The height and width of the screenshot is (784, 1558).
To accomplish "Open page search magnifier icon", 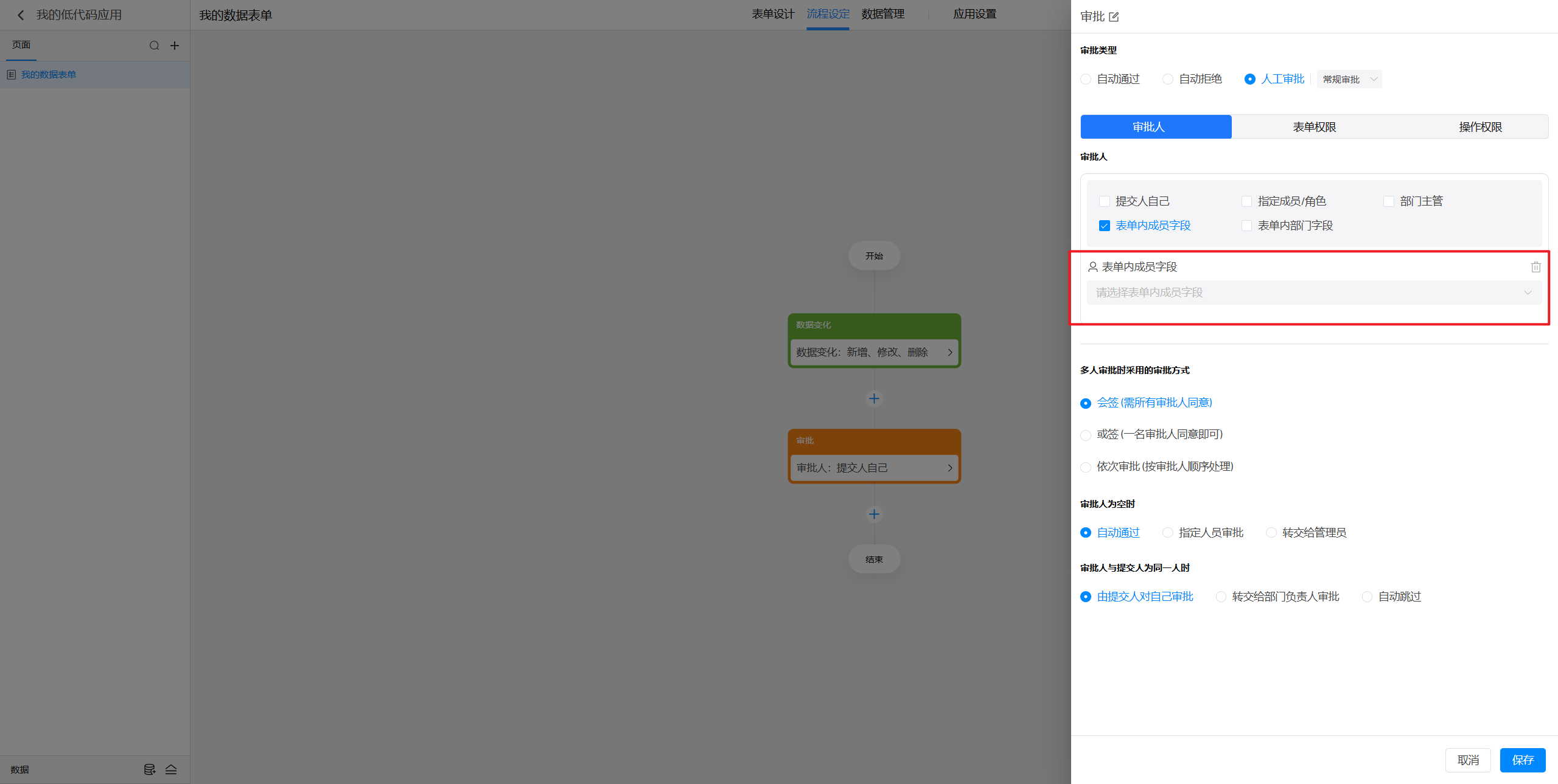I will [154, 46].
